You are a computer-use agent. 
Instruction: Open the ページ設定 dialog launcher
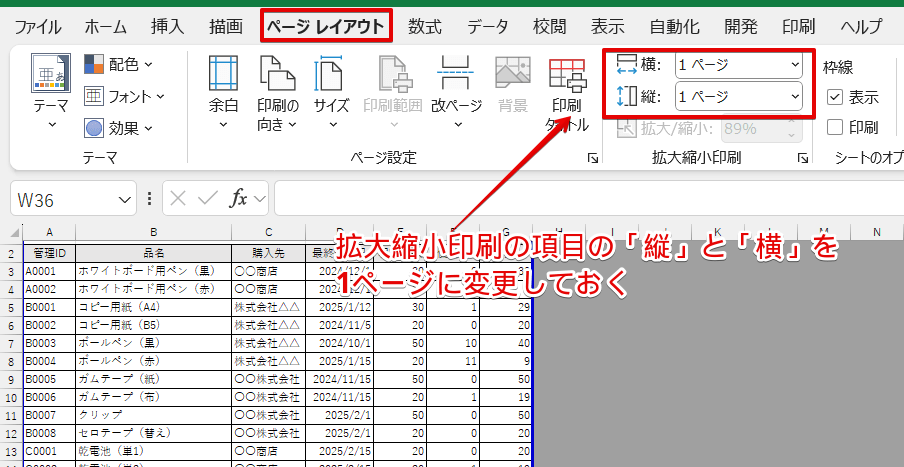(592, 157)
